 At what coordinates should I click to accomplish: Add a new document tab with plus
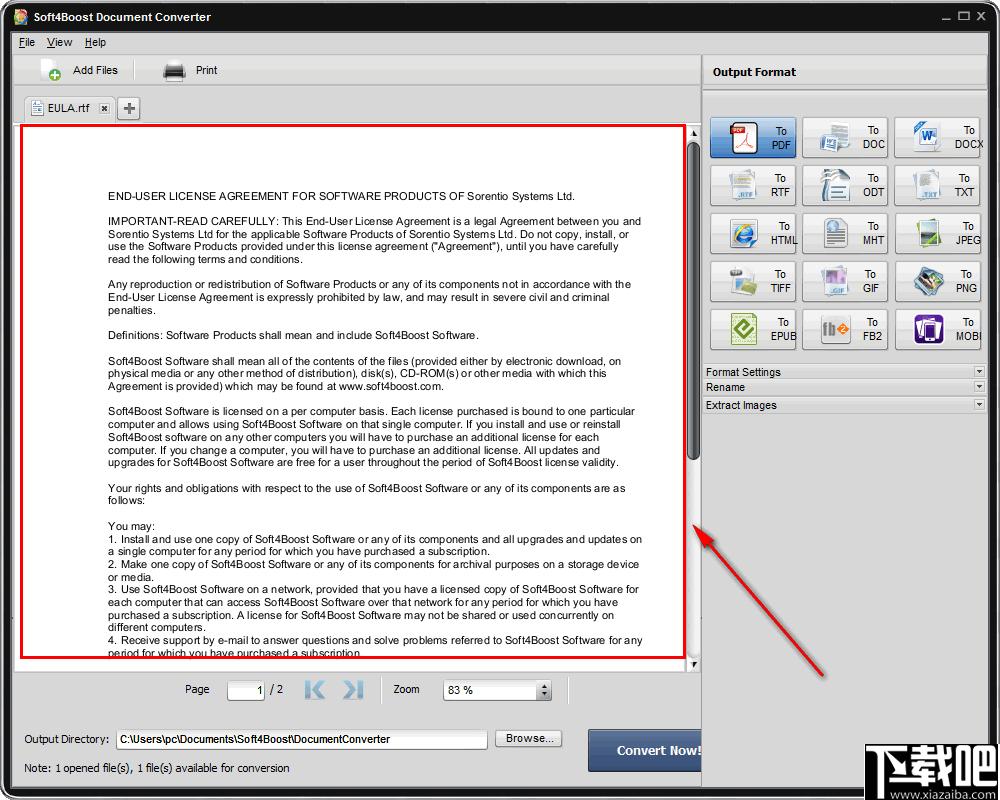pyautogui.click(x=129, y=108)
